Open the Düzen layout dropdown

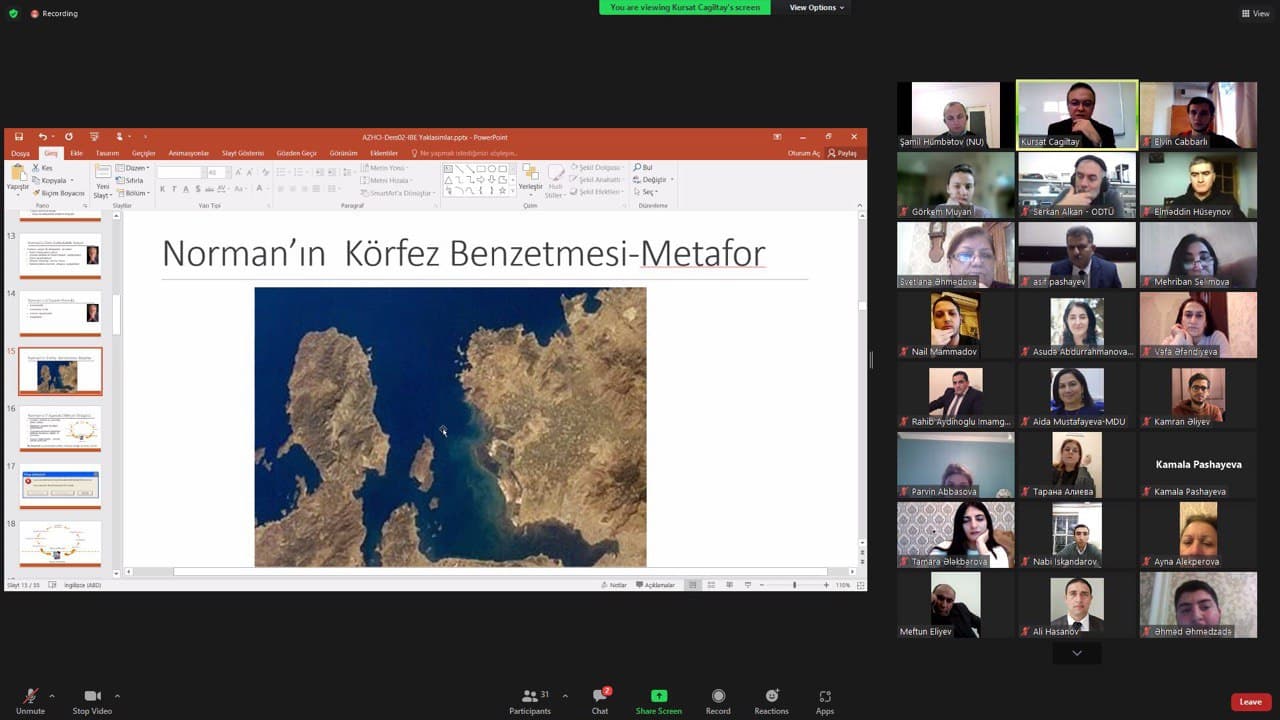(133, 168)
